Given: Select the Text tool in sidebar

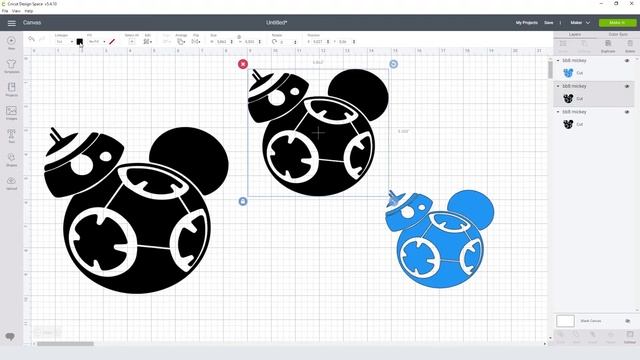Looking at the screenshot, I should point(11,136).
